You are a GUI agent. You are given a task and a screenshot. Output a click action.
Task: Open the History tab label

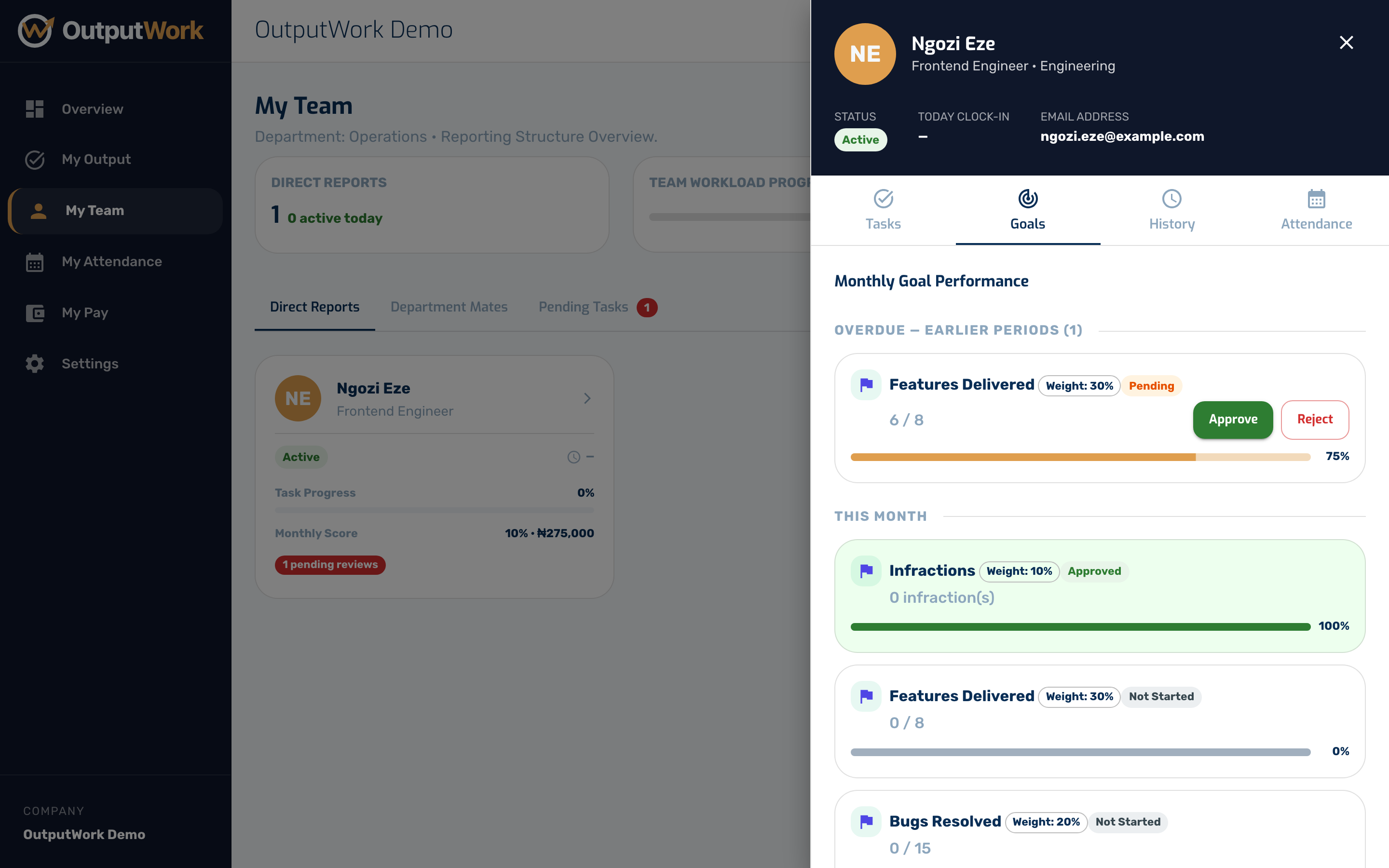(x=1171, y=224)
